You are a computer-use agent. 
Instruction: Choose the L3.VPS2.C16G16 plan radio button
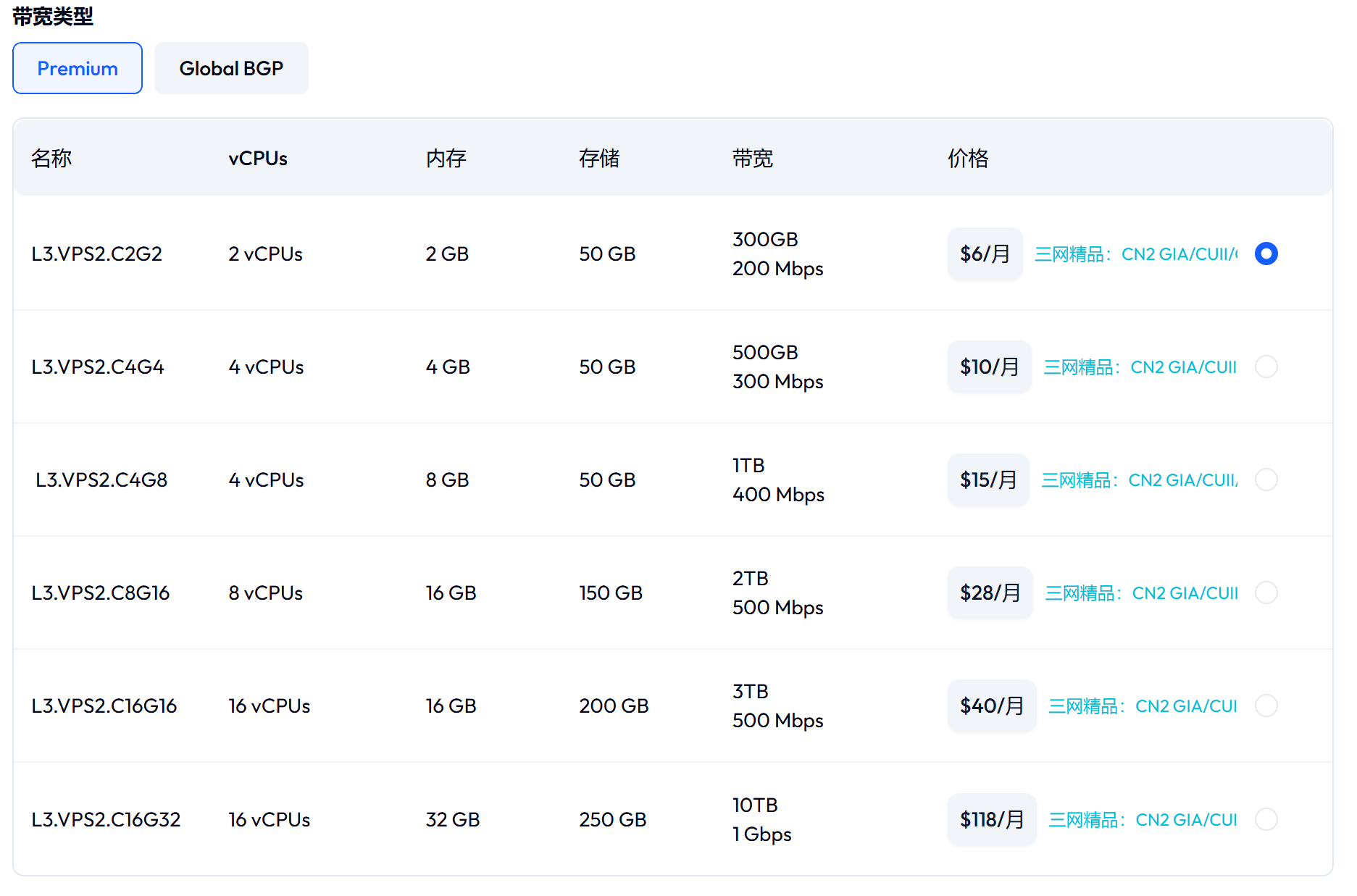(1266, 706)
